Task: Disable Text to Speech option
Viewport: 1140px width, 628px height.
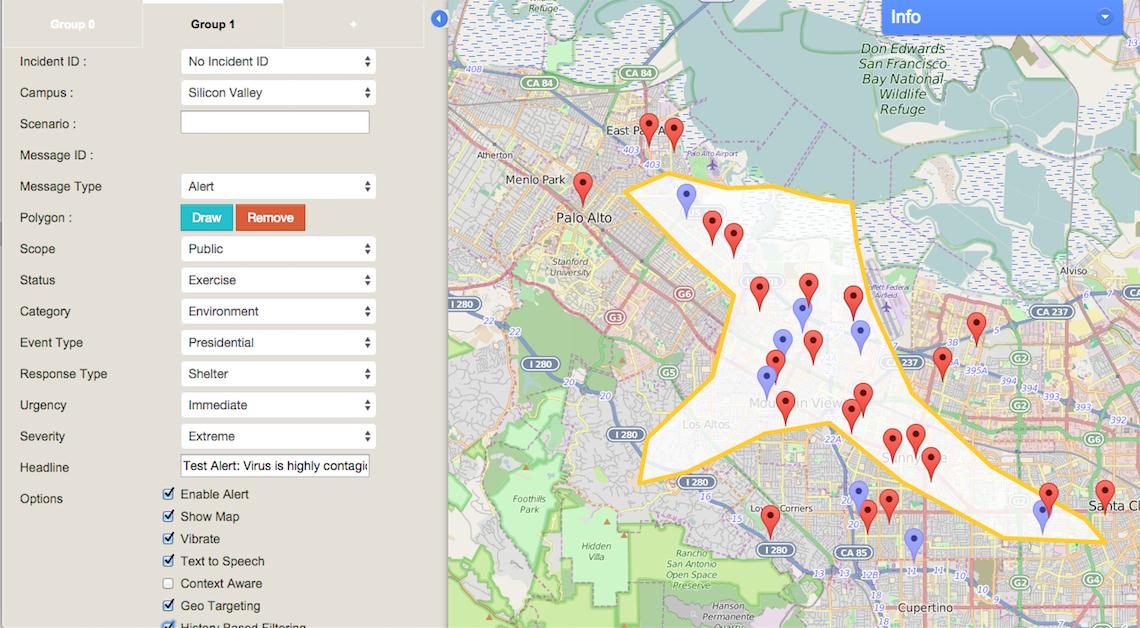Action: pos(169,561)
